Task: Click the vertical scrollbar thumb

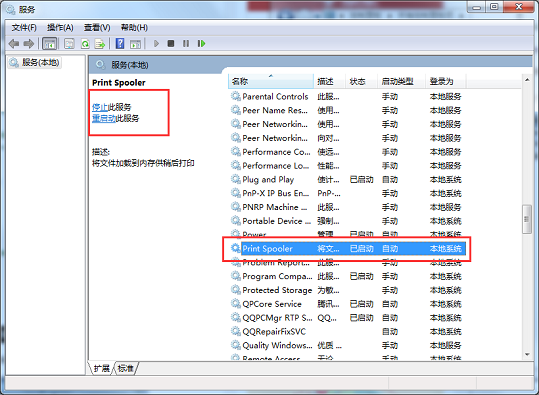Action: click(527, 219)
